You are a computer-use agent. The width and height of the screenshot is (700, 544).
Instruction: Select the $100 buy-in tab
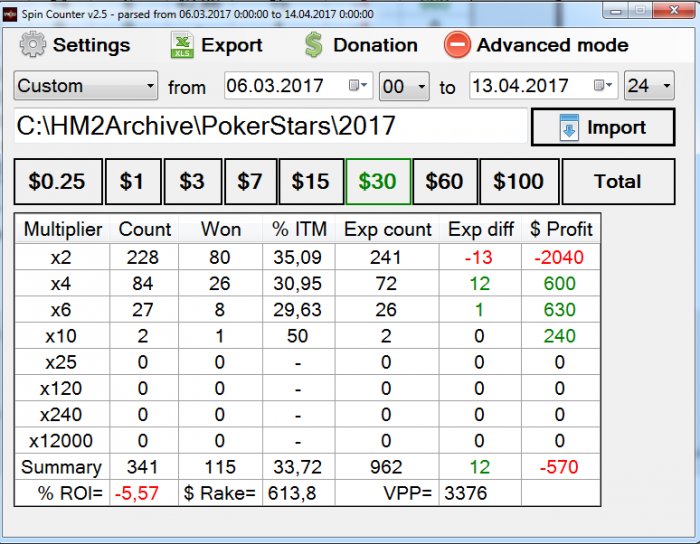point(519,182)
